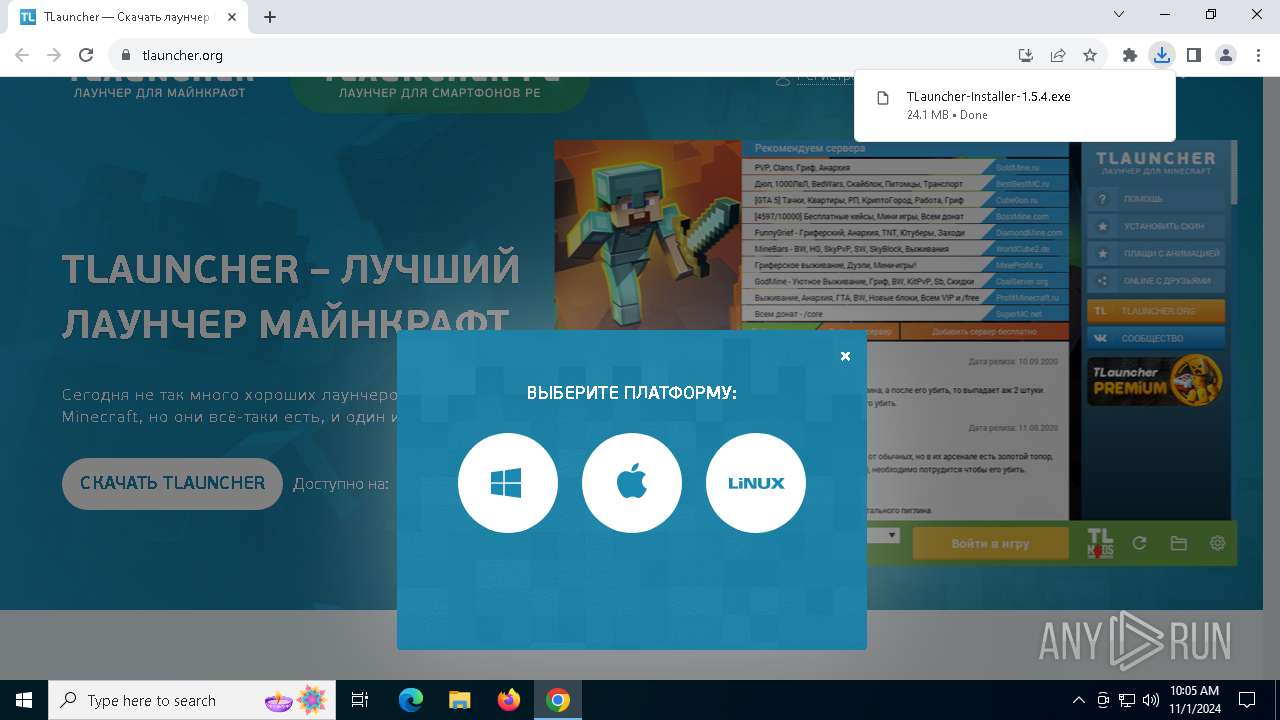The image size is (1280, 720).
Task: Click Плащи с анимацией sidebar item
Action: [x=1155, y=254]
